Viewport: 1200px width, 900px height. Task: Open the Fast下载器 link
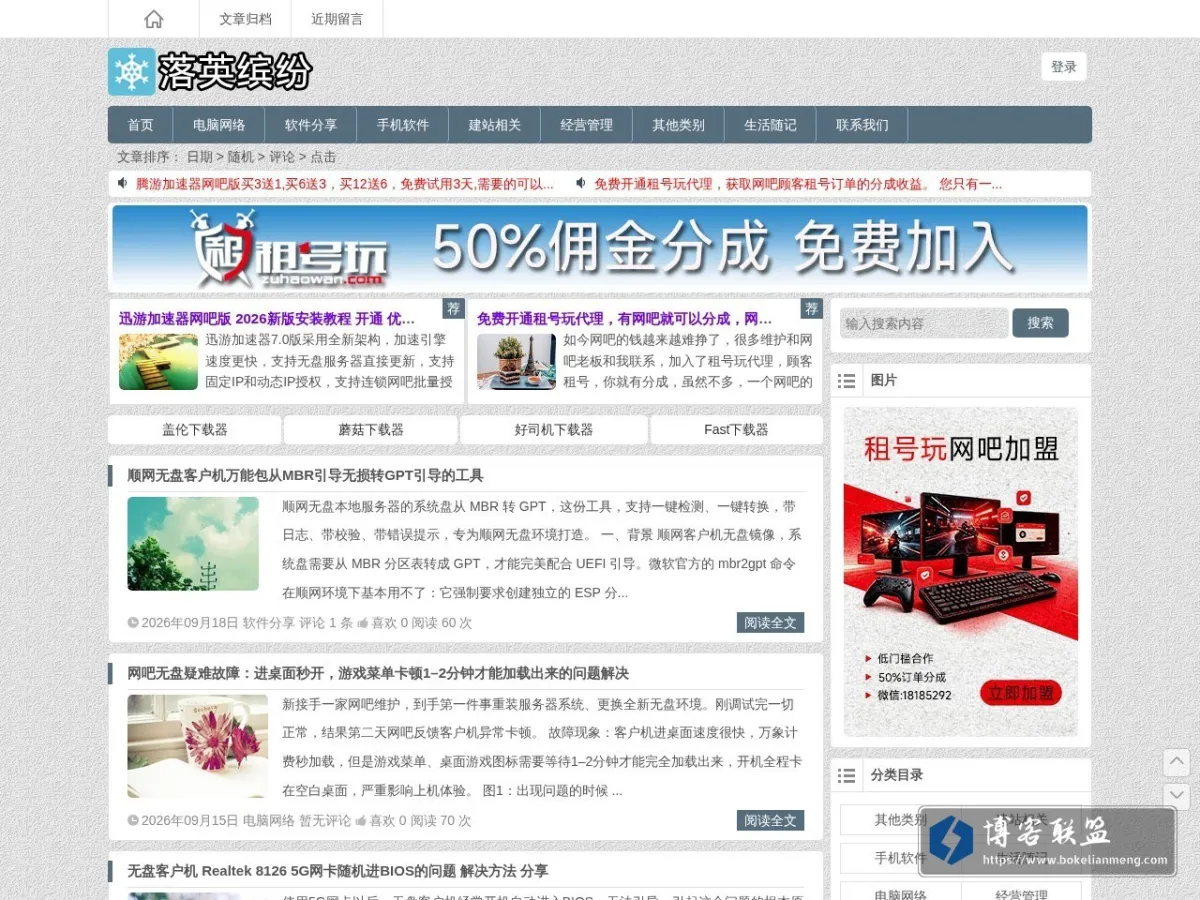(736, 430)
